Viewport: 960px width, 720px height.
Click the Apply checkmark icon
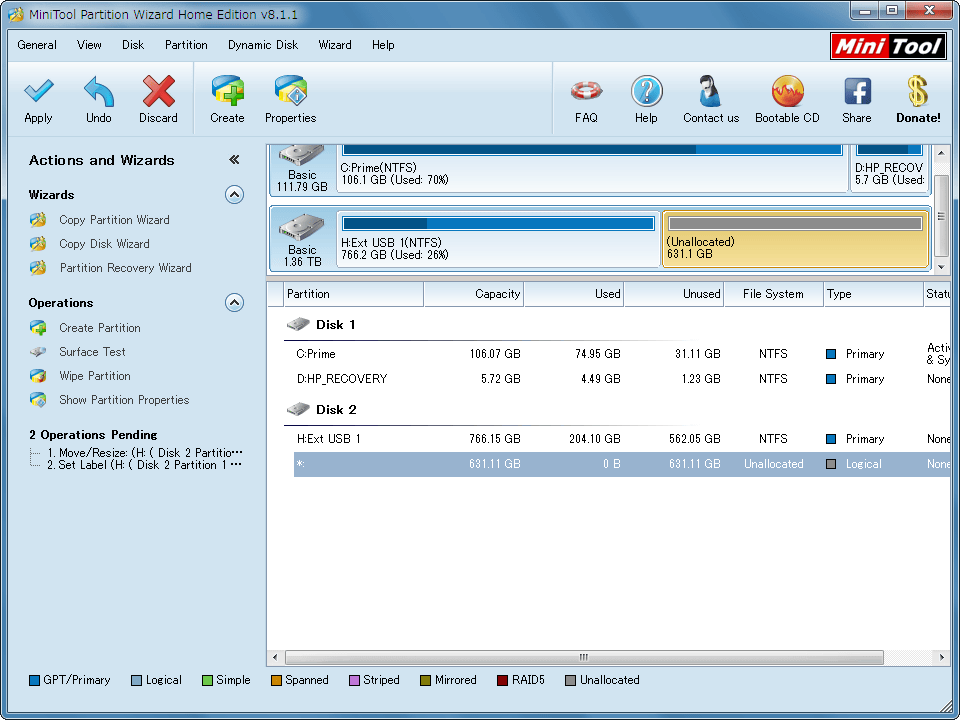(x=39, y=91)
